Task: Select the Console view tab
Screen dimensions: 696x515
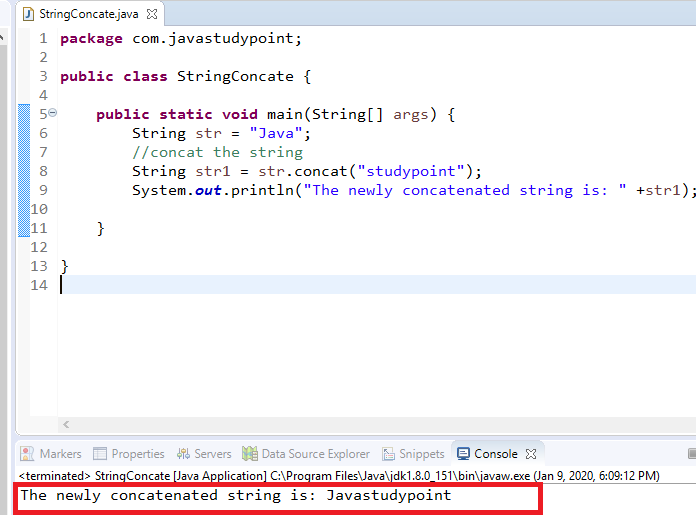Action: [x=496, y=454]
